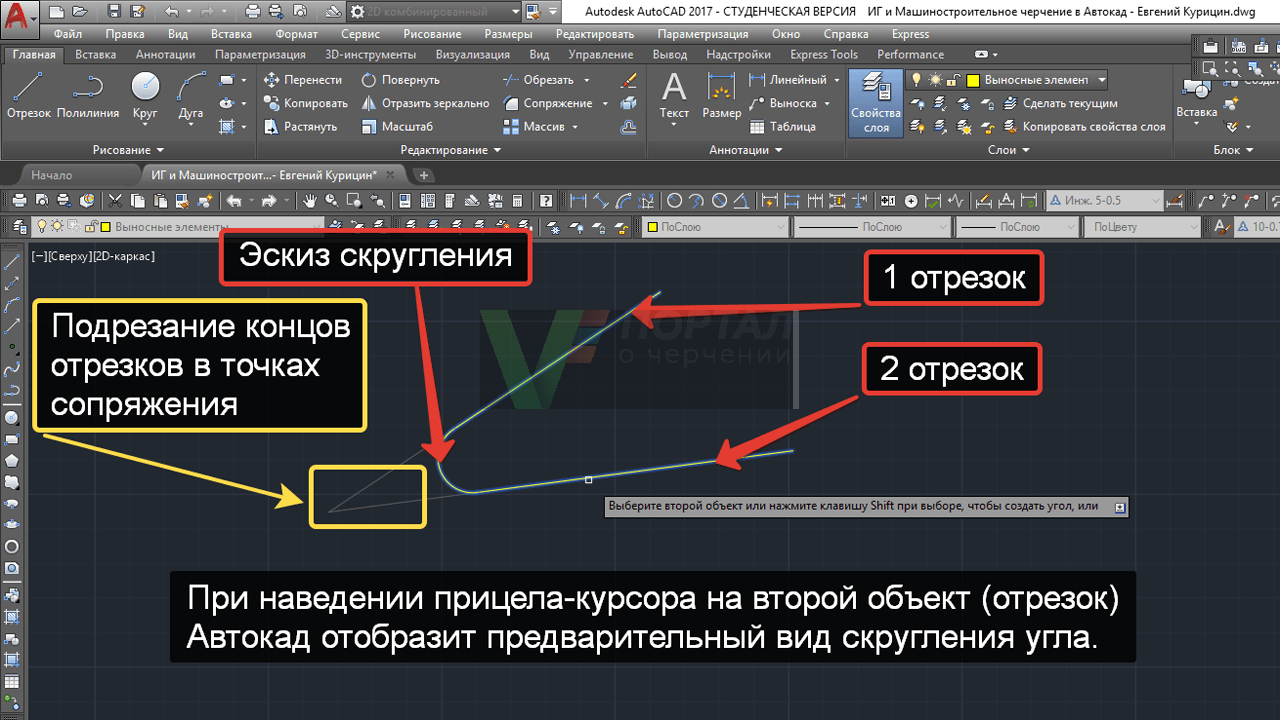Click the Print icon in quick access toolbar
The width and height of the screenshot is (1280, 720).
[252, 12]
